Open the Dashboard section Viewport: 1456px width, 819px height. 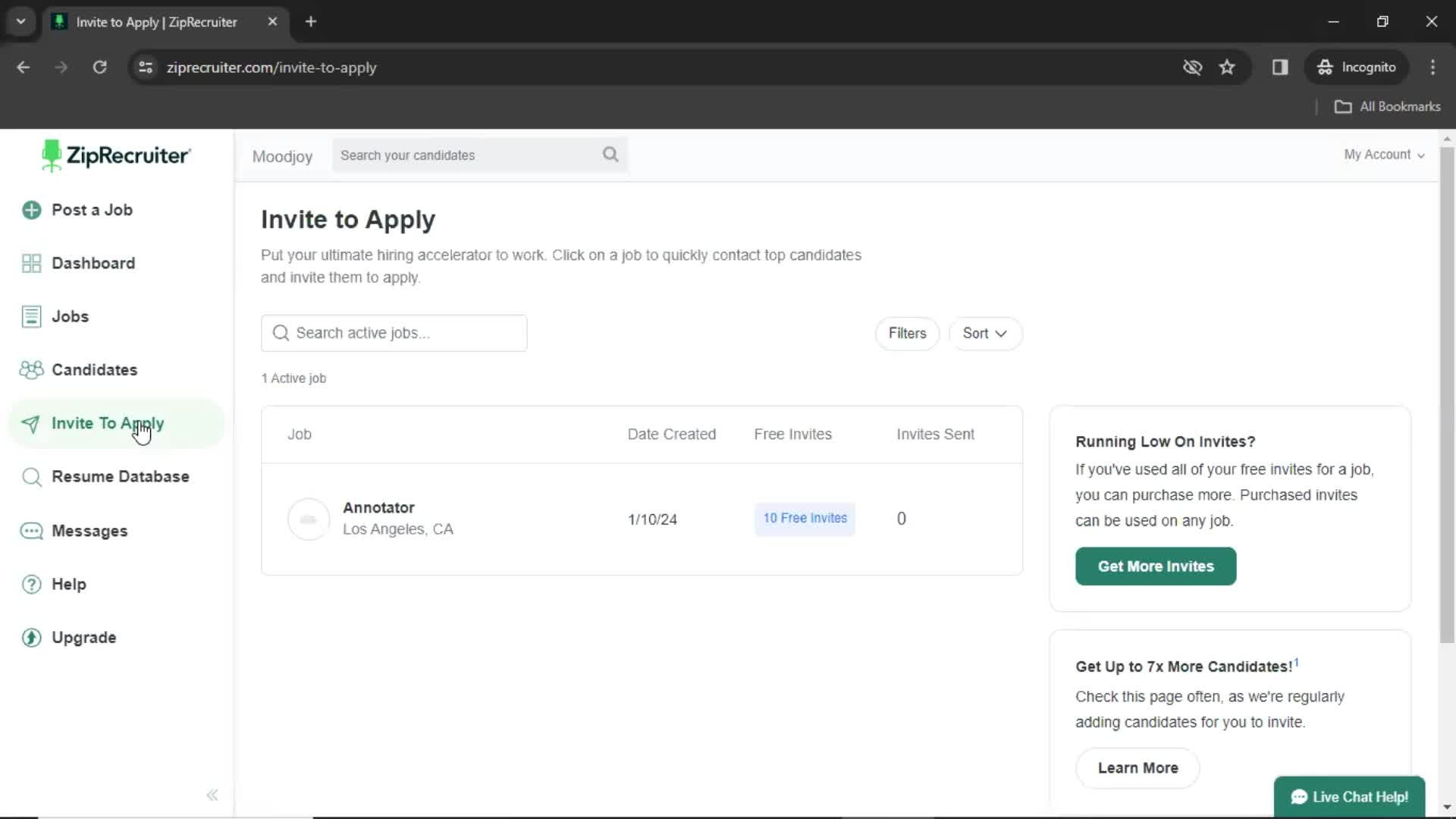coord(93,263)
